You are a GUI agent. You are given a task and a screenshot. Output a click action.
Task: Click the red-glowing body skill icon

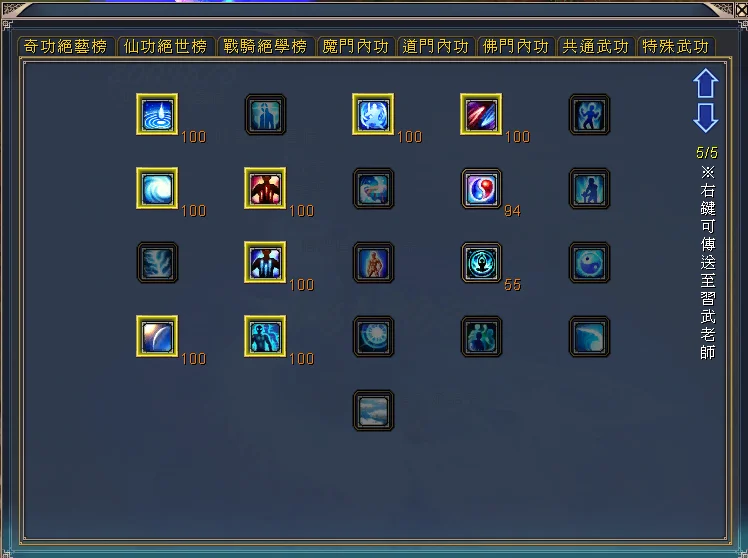[265, 188]
